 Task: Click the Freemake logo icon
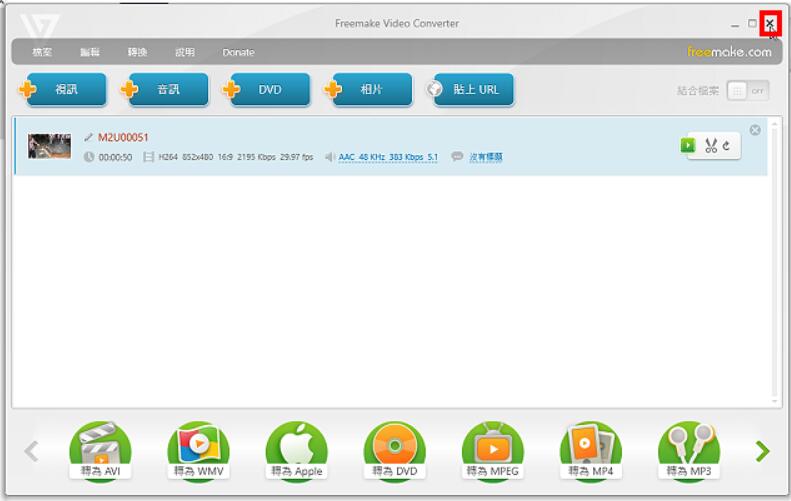(x=40, y=25)
